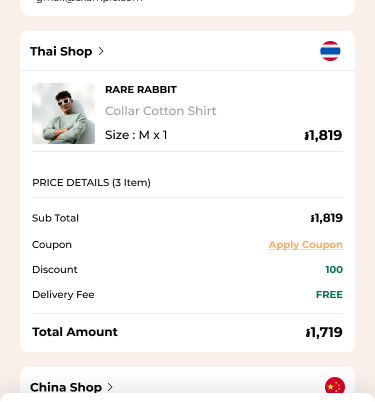Tap the China flag icon
375x402 pixels.
(335, 386)
